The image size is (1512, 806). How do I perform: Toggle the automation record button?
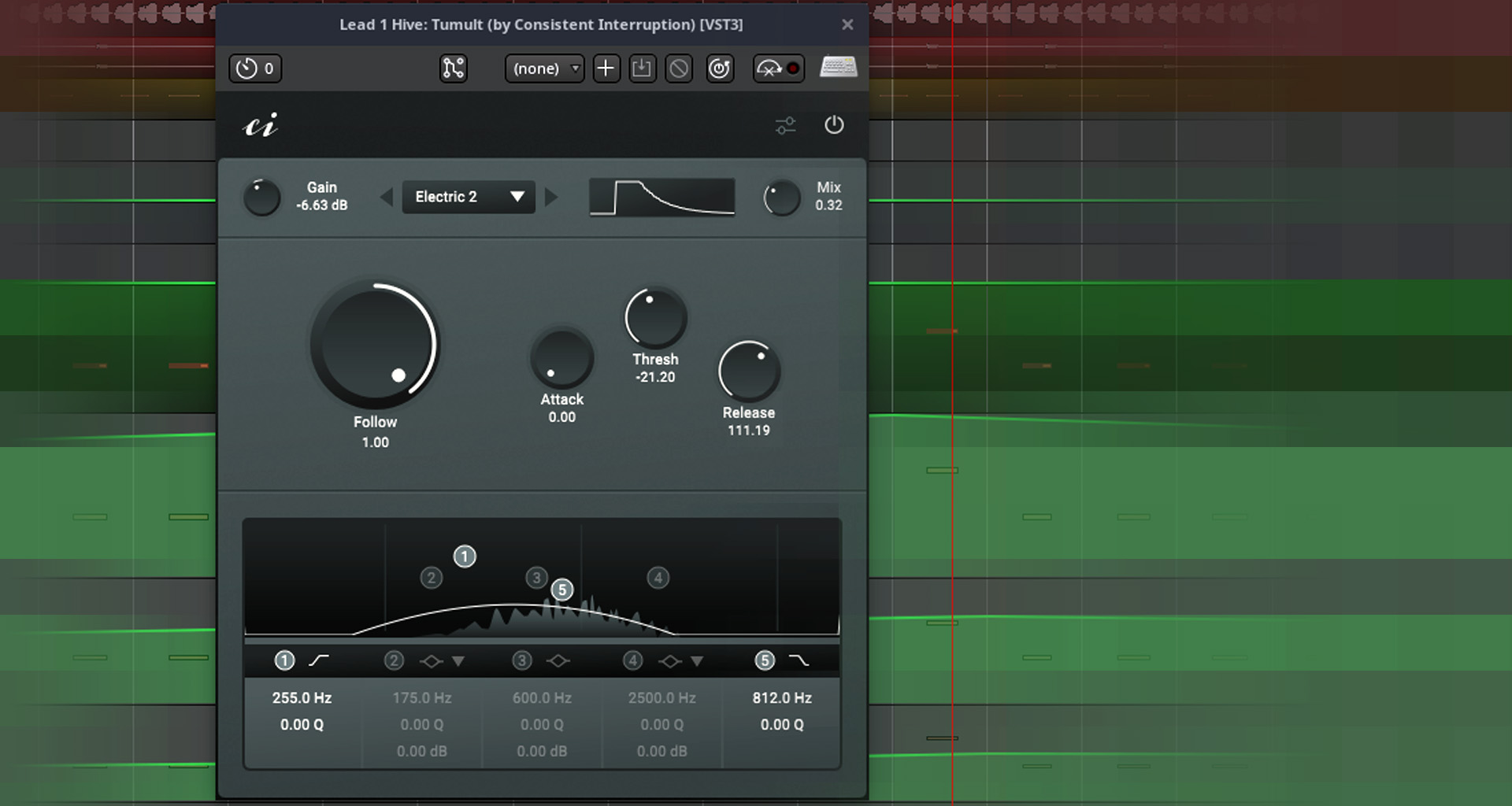click(x=779, y=68)
